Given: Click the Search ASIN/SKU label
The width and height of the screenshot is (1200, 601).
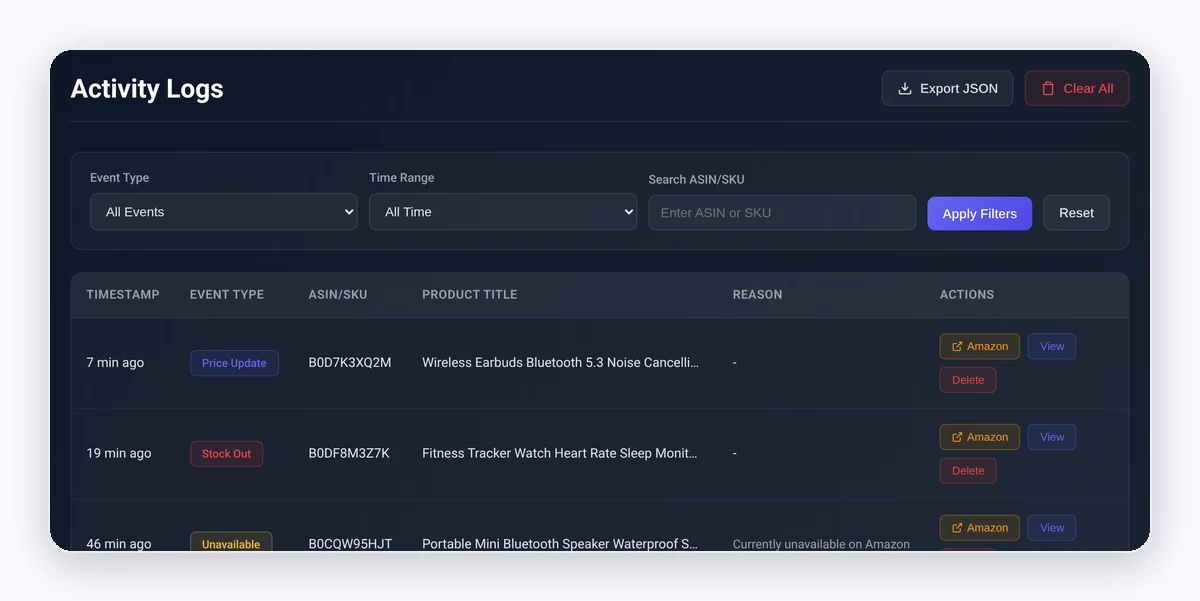Looking at the screenshot, I should 697,180.
